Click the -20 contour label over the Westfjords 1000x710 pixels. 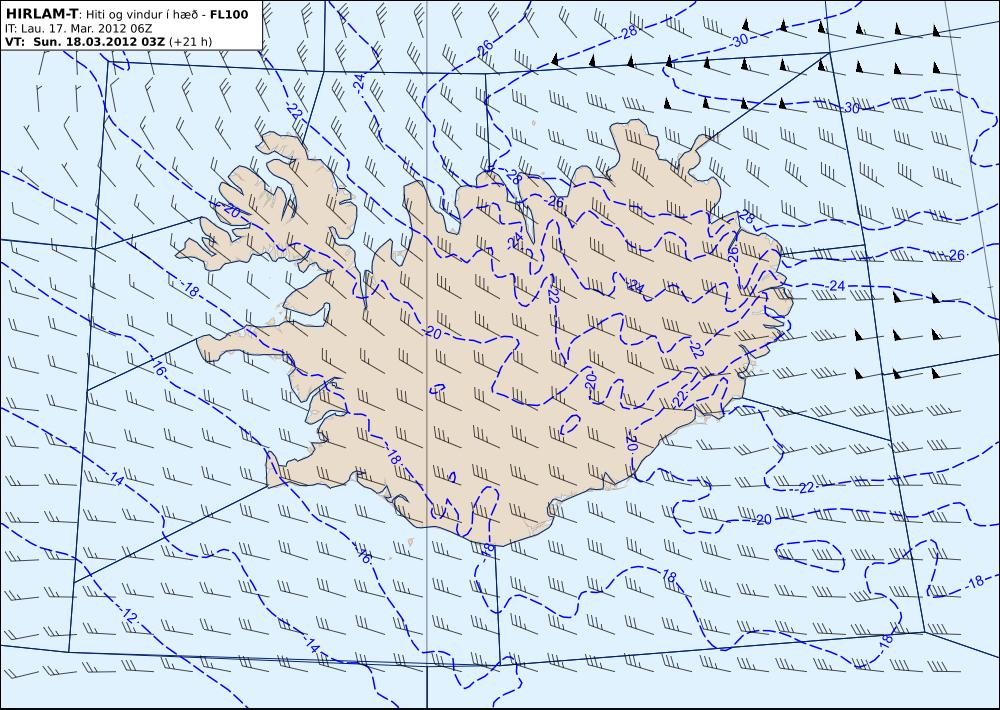point(230,211)
